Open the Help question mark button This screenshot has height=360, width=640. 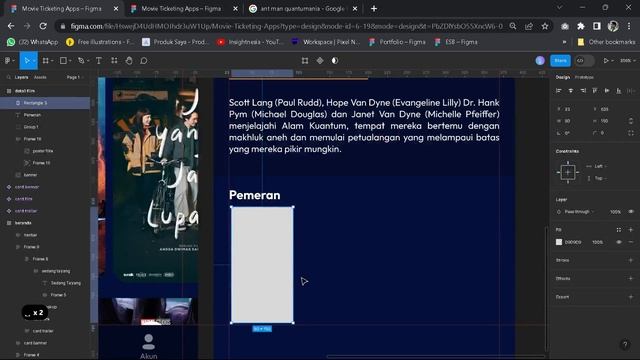[x=624, y=345]
